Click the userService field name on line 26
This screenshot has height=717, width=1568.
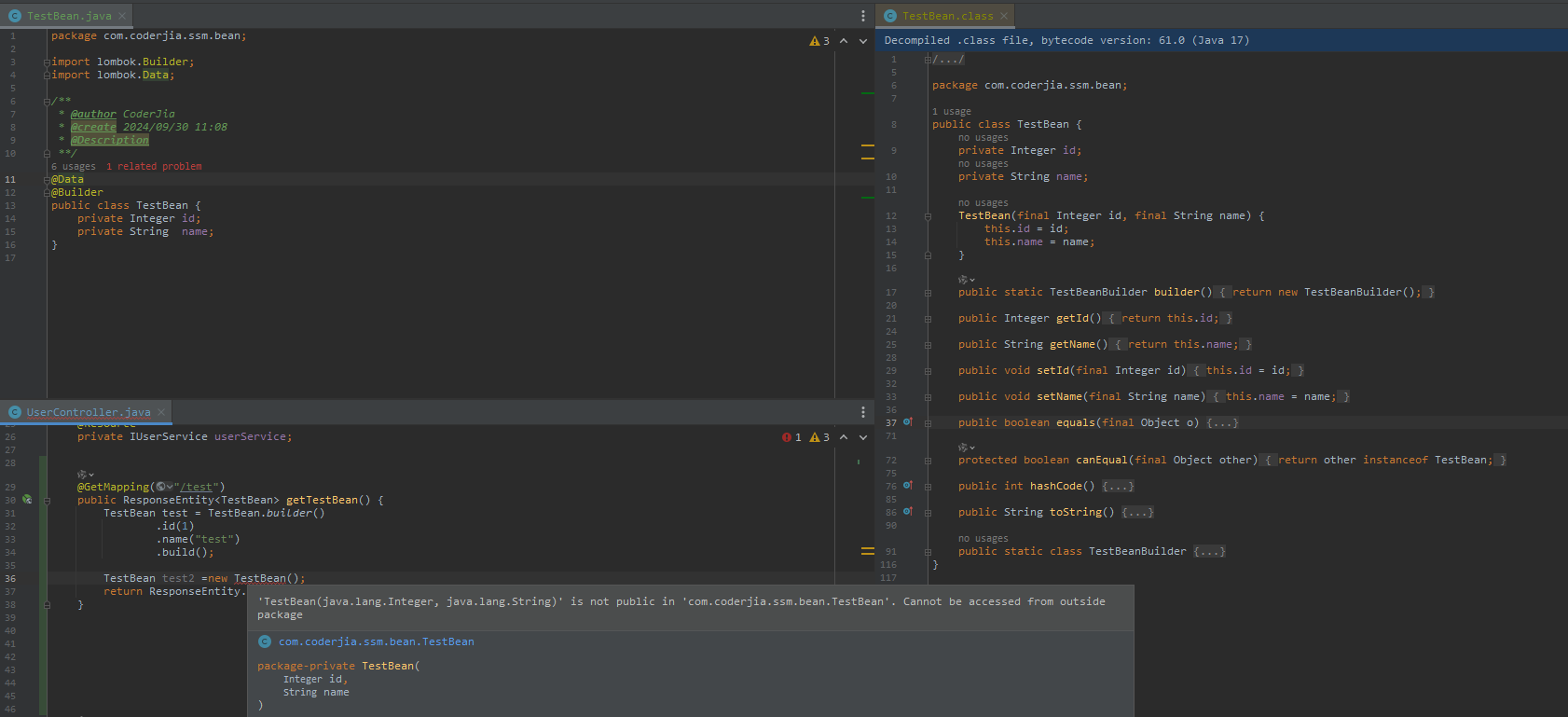pyautogui.click(x=250, y=436)
